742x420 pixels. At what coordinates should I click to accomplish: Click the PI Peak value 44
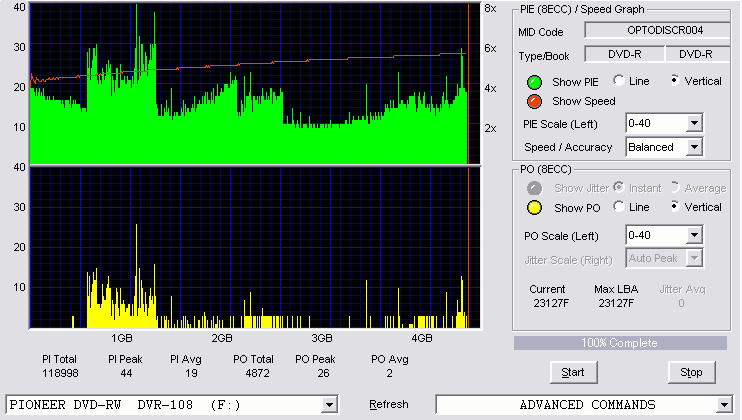point(126,373)
